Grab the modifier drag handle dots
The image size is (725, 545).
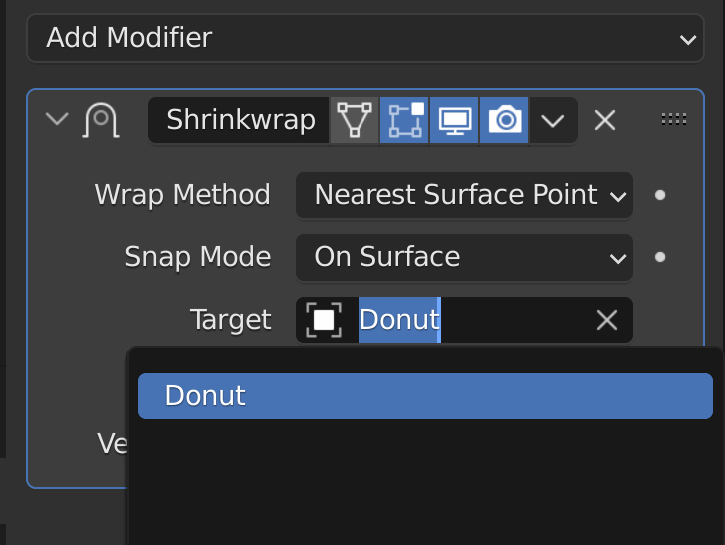pyautogui.click(x=674, y=119)
